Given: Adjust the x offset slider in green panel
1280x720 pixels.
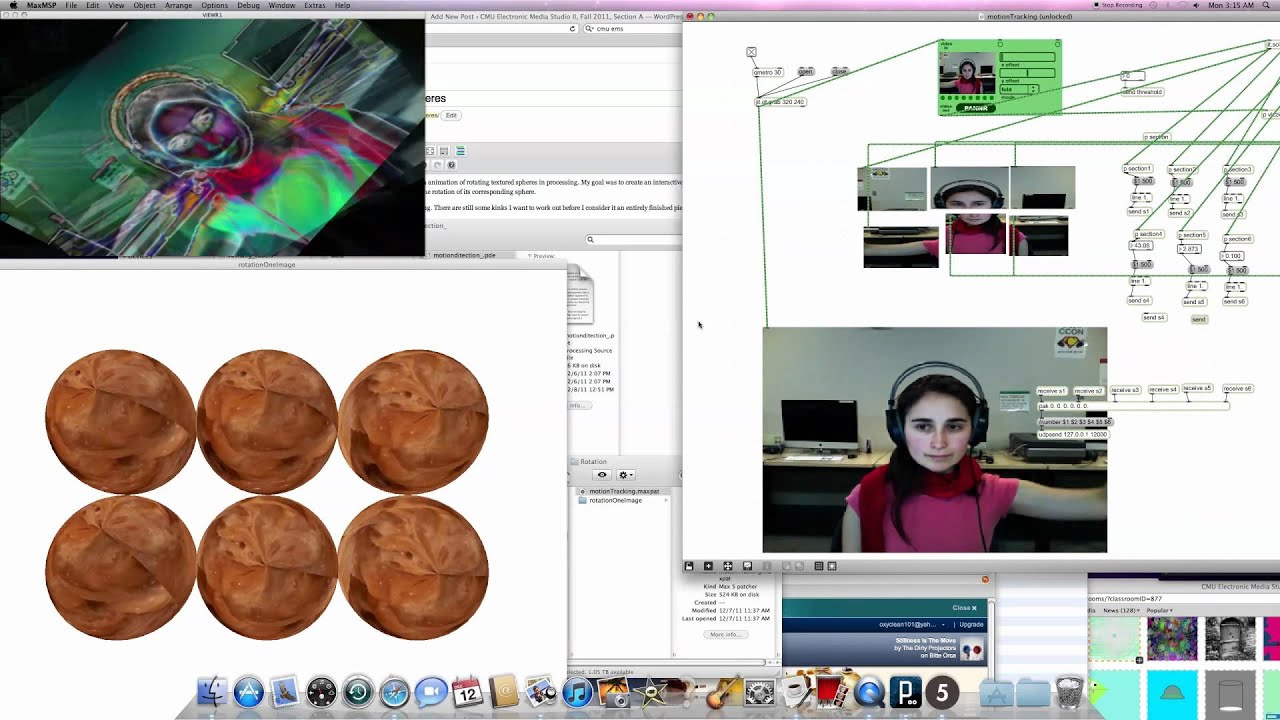Looking at the screenshot, I should (1027, 57).
